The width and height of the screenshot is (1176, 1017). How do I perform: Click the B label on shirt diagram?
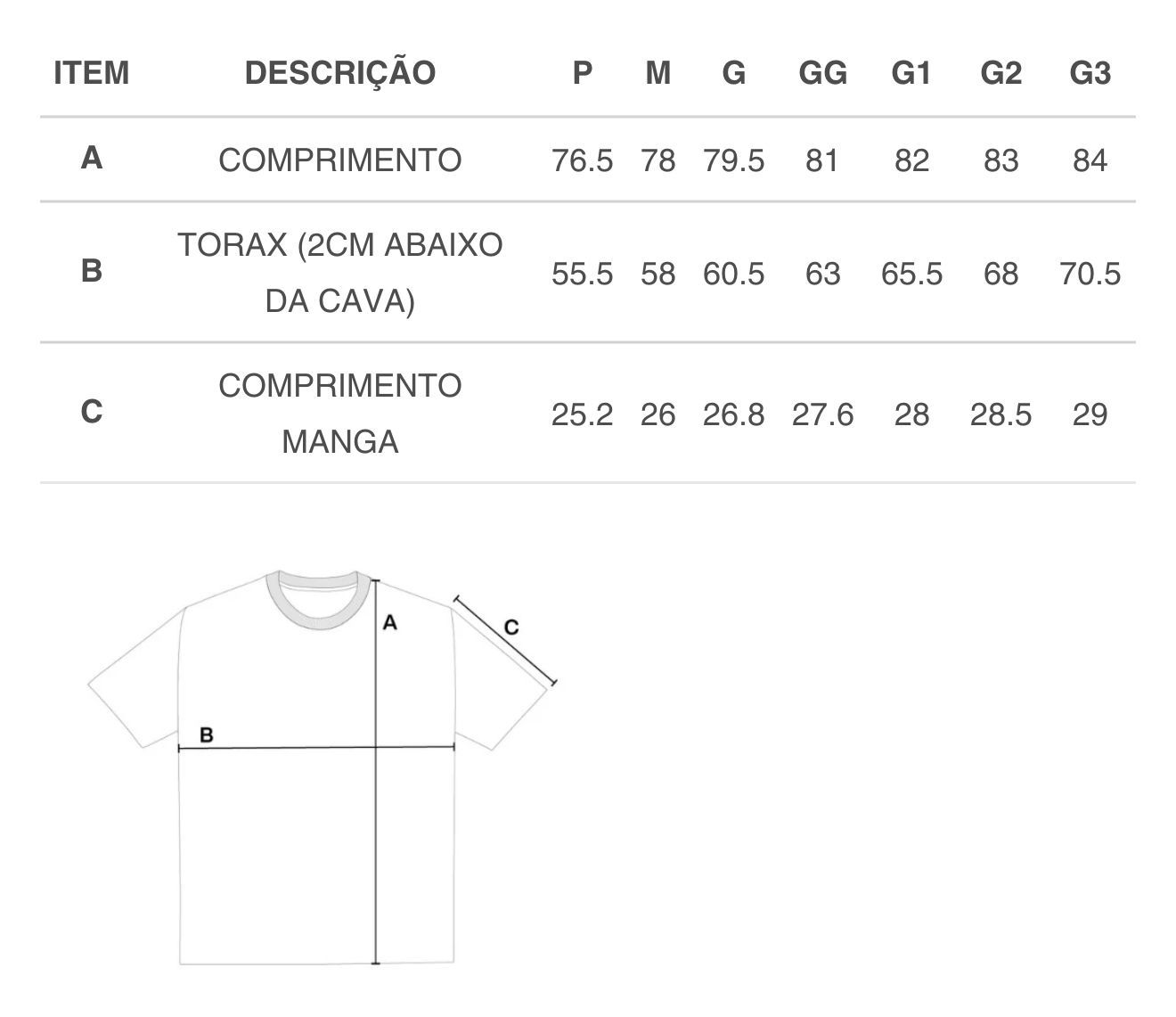[206, 735]
